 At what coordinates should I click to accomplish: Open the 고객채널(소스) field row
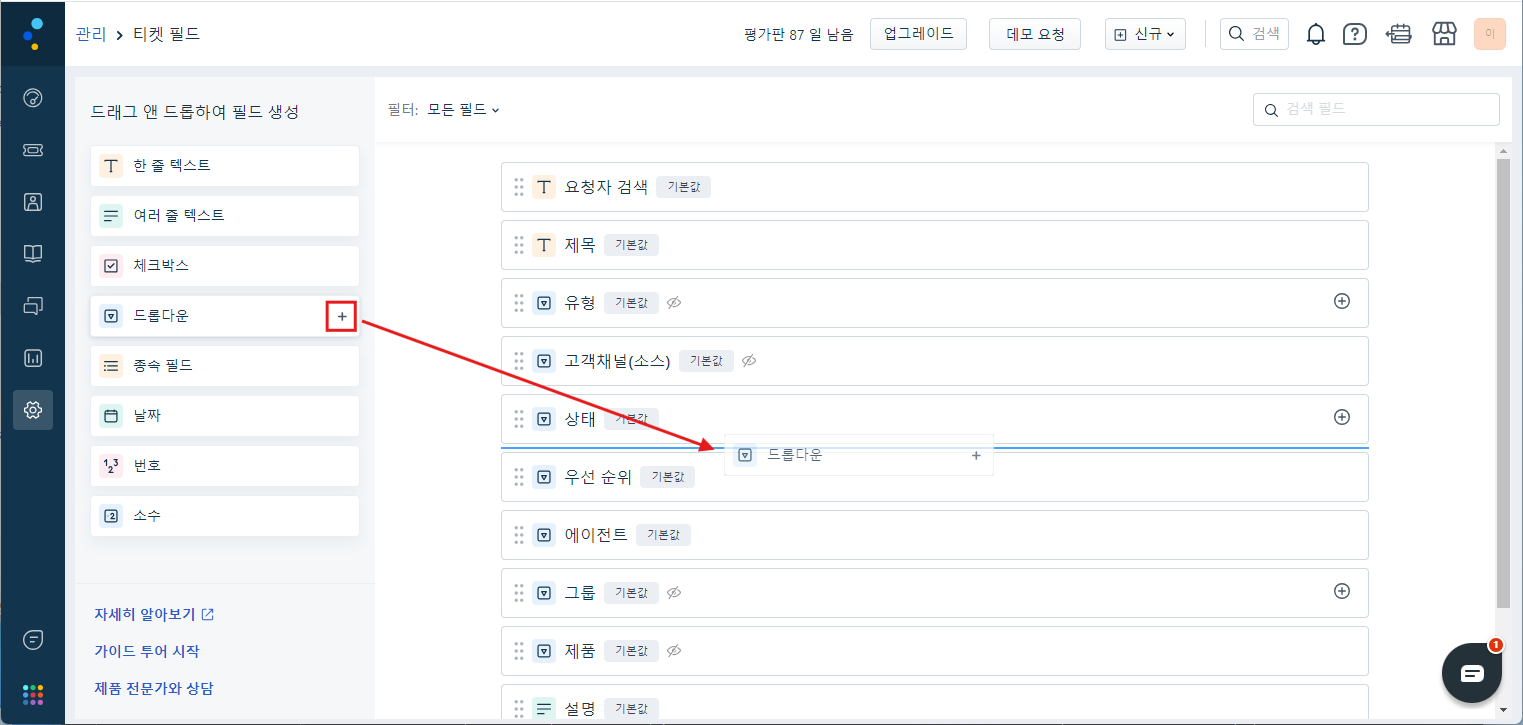934,361
